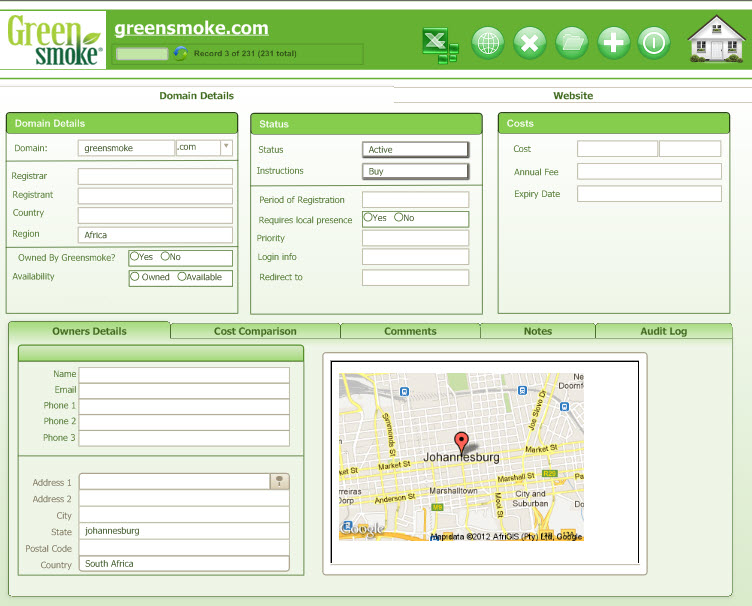This screenshot has height=606, width=752.
Task: Click the globe website icon
Action: click(488, 43)
